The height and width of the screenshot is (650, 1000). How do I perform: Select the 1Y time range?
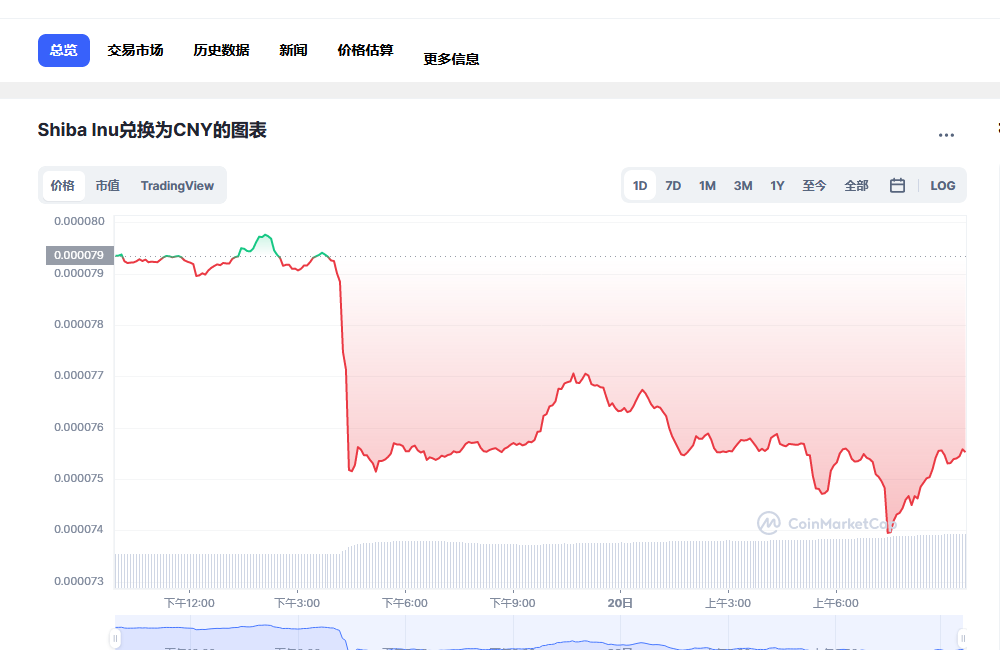(x=777, y=185)
